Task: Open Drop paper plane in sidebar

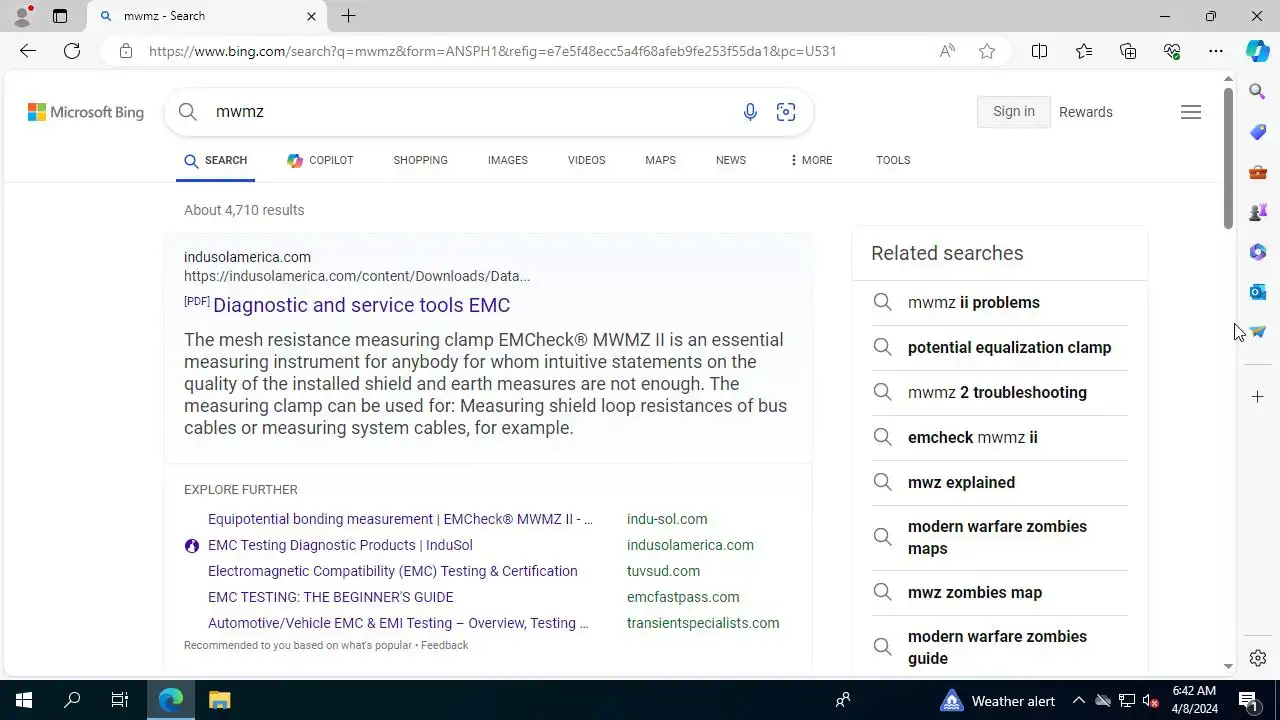Action: (x=1258, y=332)
